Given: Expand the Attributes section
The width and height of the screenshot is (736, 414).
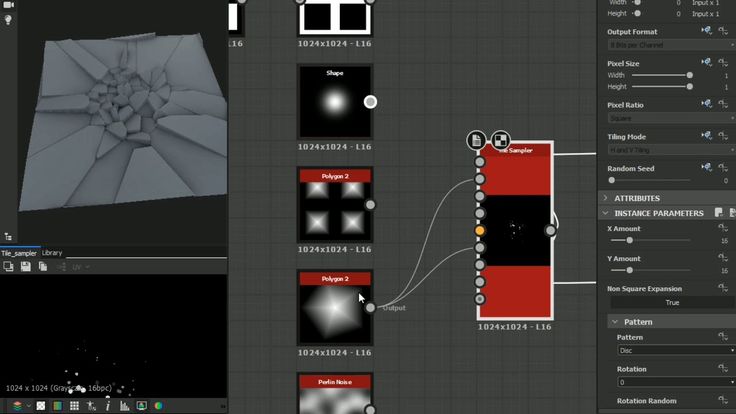Looking at the screenshot, I should [606, 198].
